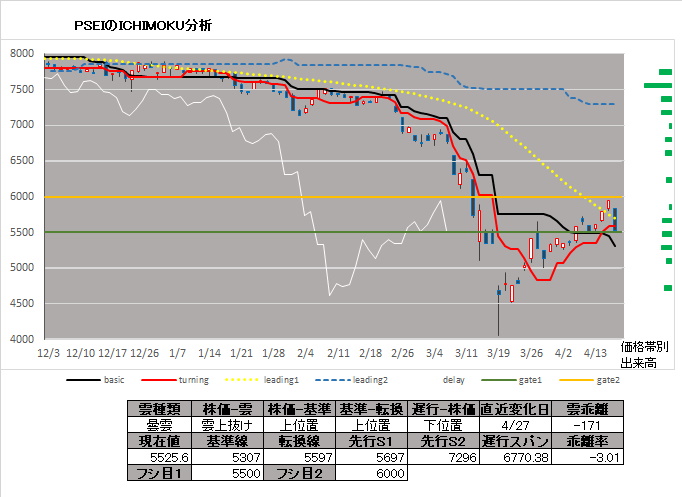Select the 5697 value cell
The image size is (682, 497).
coord(371,457)
